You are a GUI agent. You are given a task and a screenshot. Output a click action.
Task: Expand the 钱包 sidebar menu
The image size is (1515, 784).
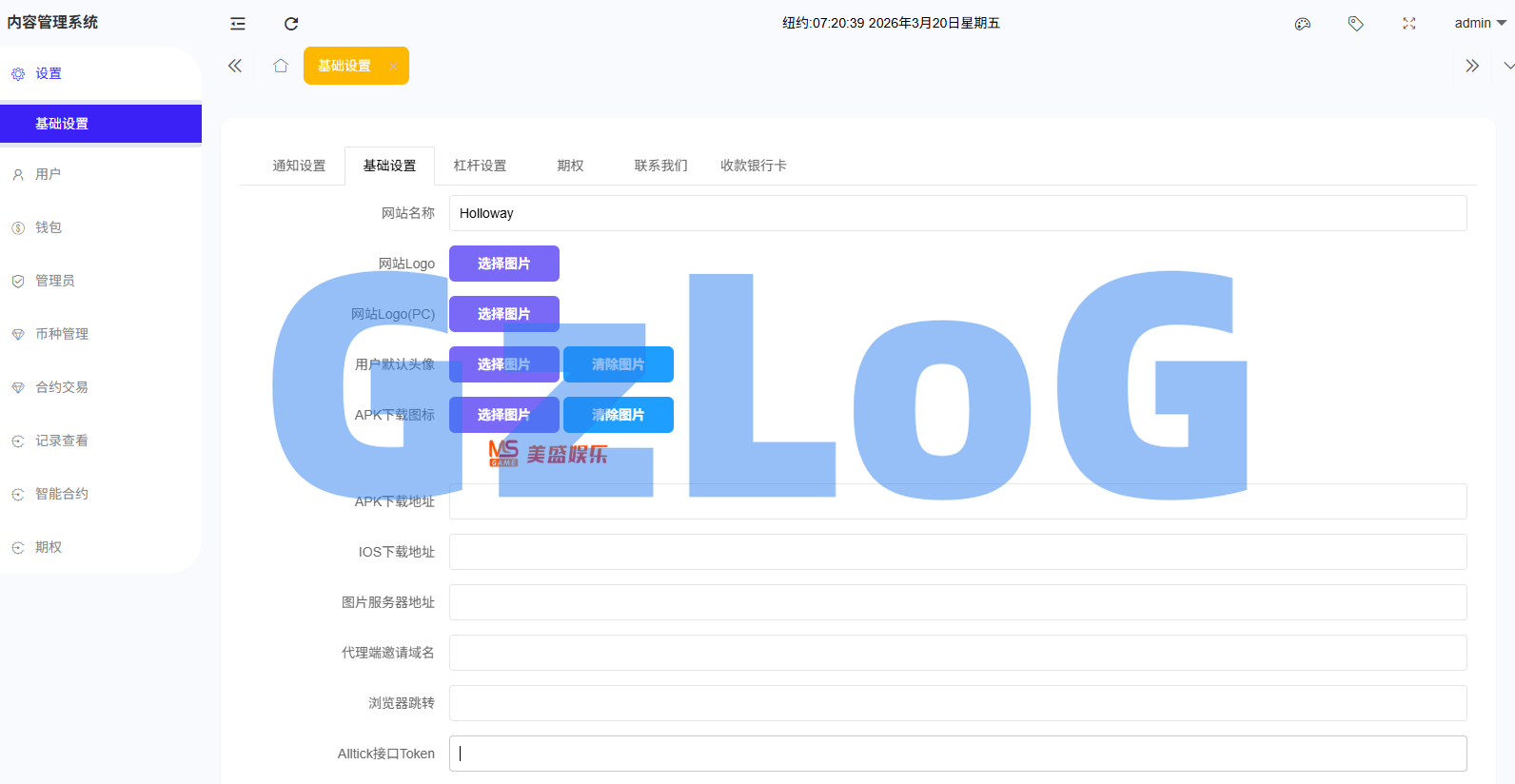(49, 227)
